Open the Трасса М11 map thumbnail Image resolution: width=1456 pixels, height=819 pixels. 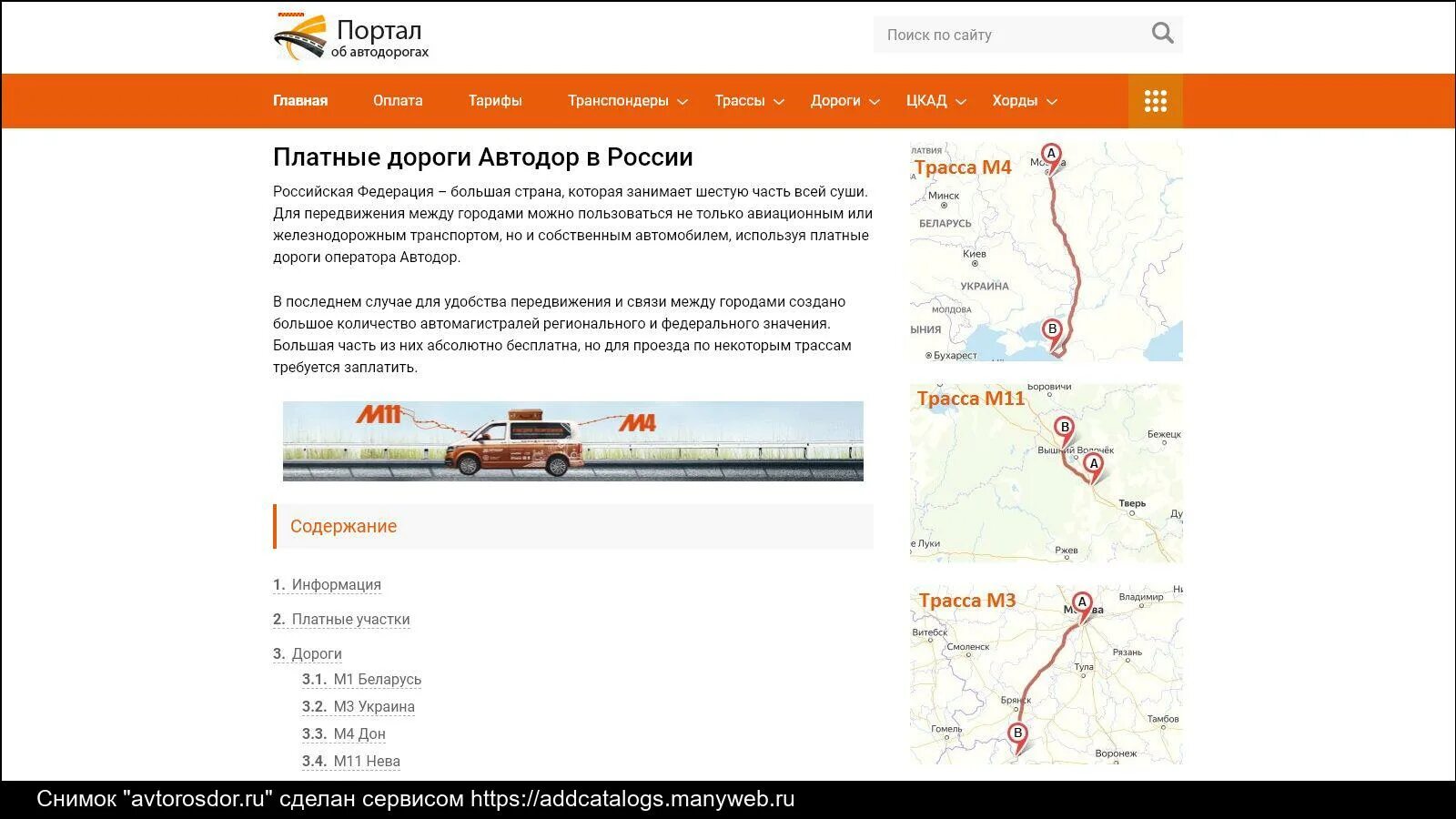[1046, 472]
